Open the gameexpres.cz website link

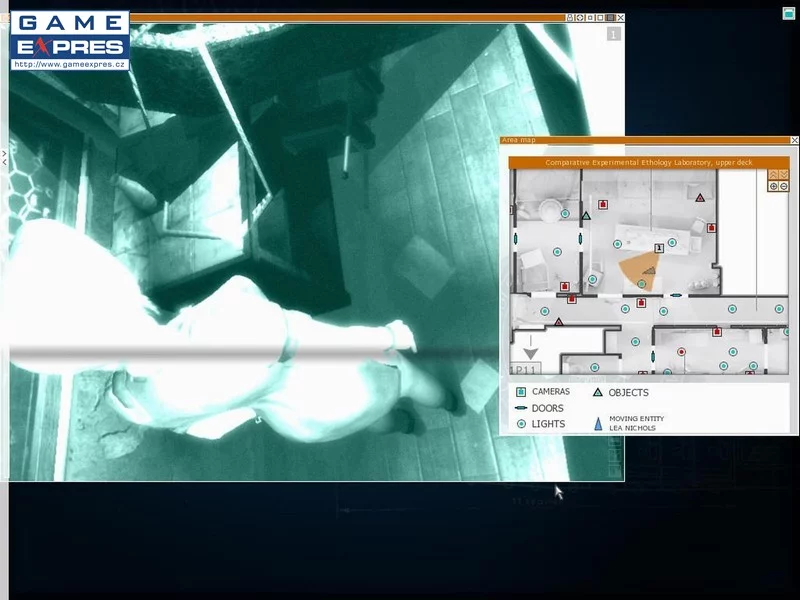tap(70, 65)
